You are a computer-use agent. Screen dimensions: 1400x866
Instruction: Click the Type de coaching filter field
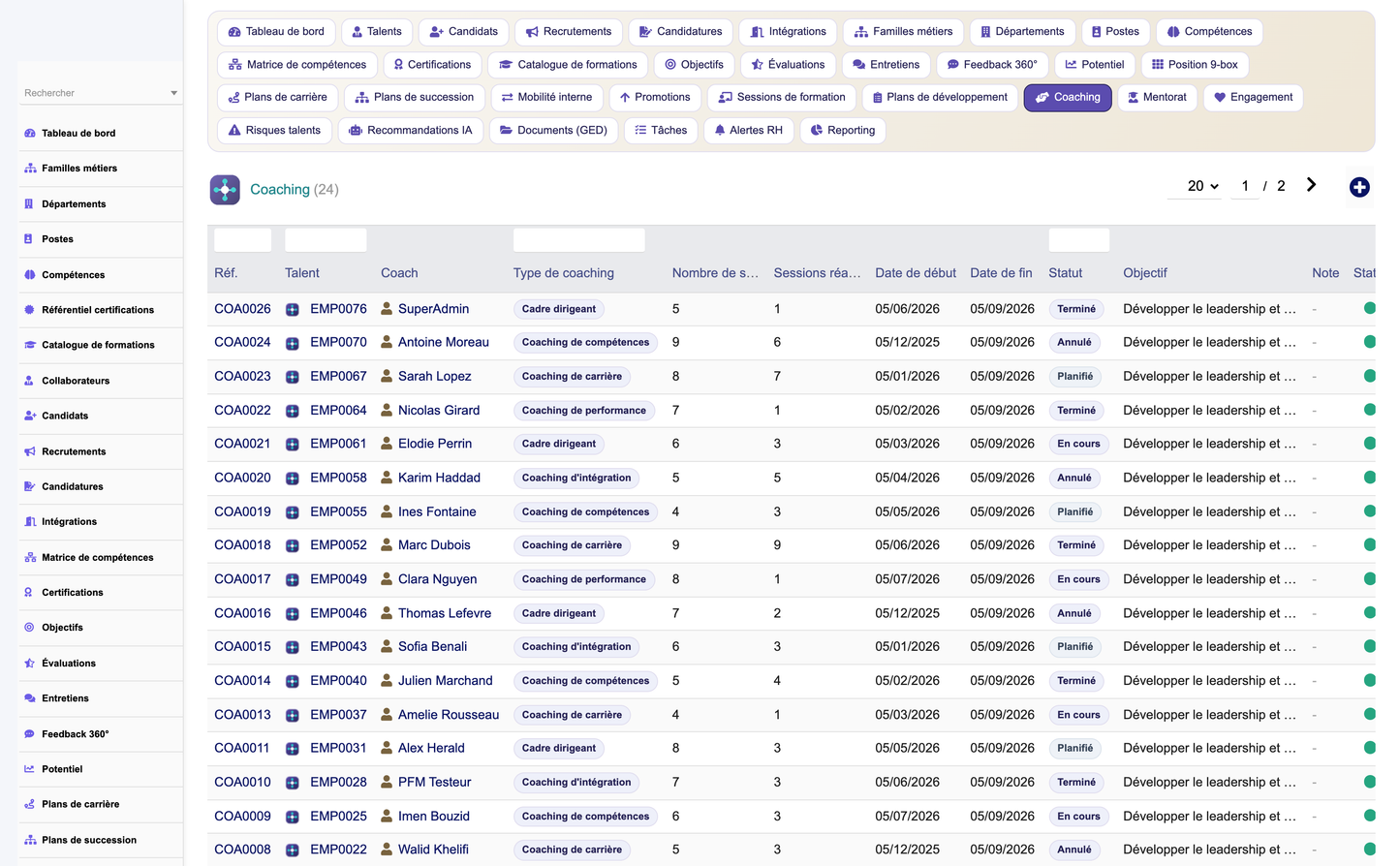pos(579,240)
